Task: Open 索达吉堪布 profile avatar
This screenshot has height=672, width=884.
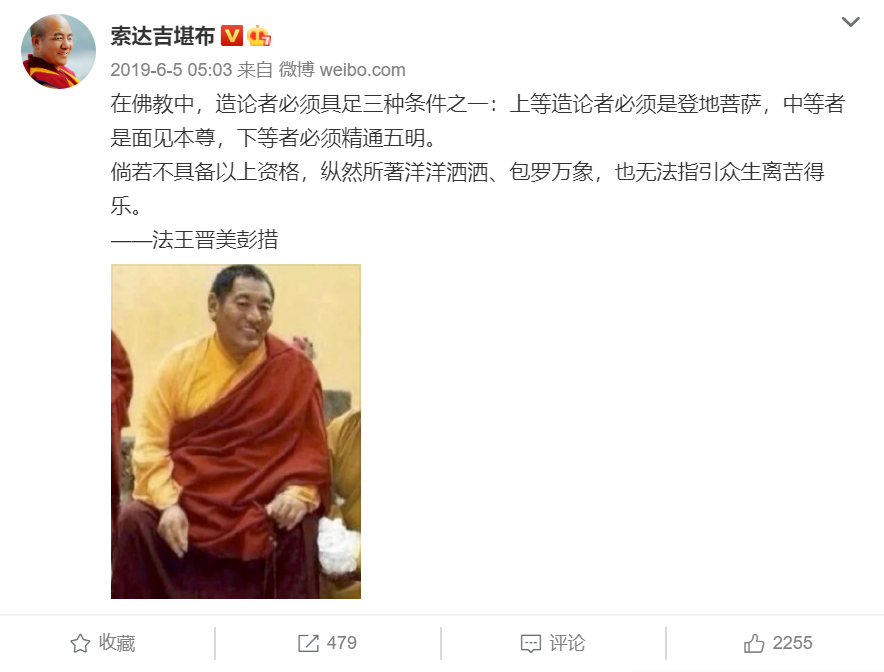Action: coord(58,51)
